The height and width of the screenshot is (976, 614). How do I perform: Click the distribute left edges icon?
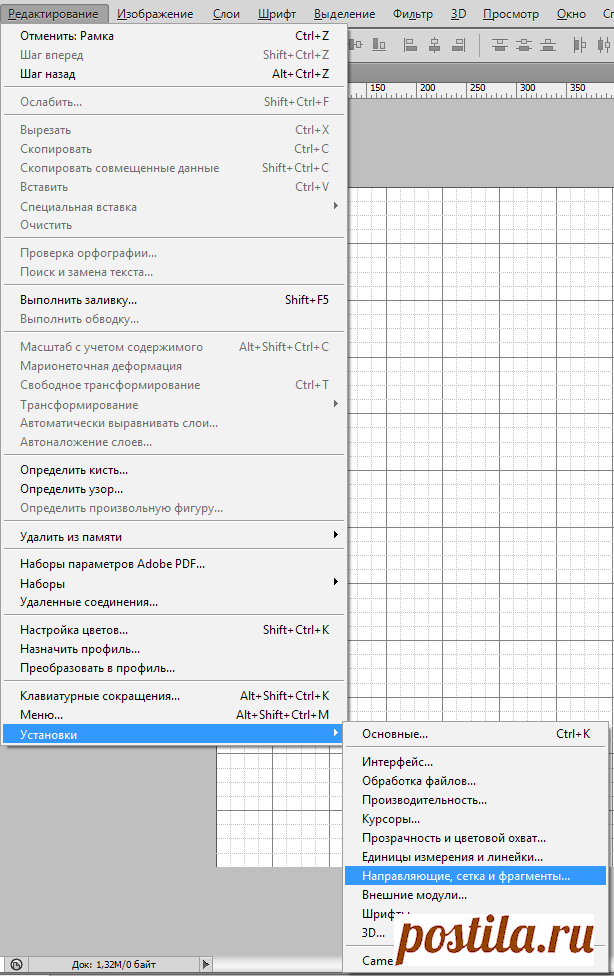(x=580, y=45)
